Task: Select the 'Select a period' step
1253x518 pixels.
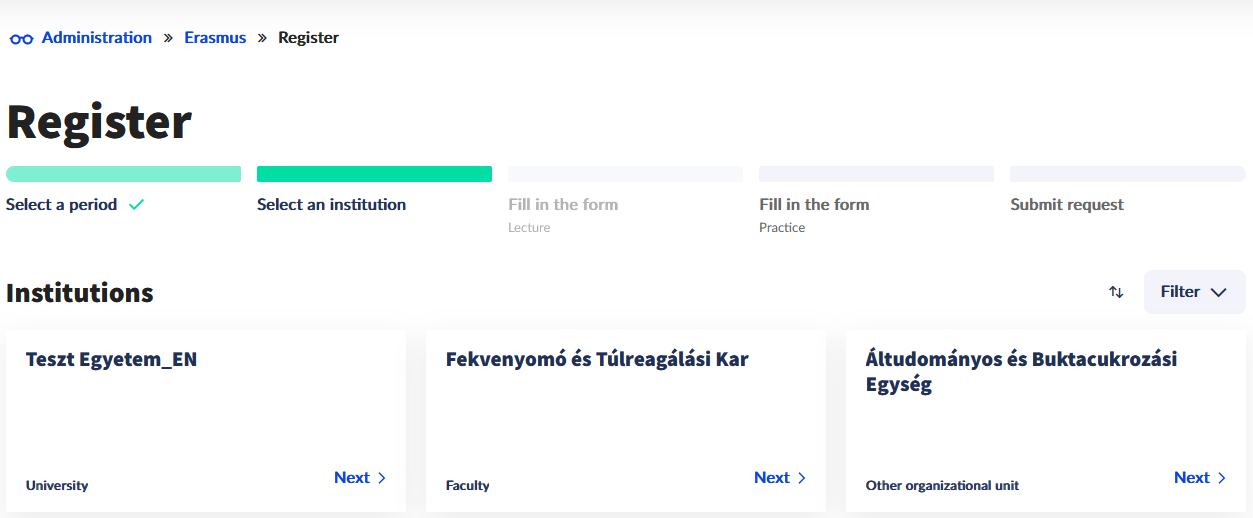Action: point(62,205)
